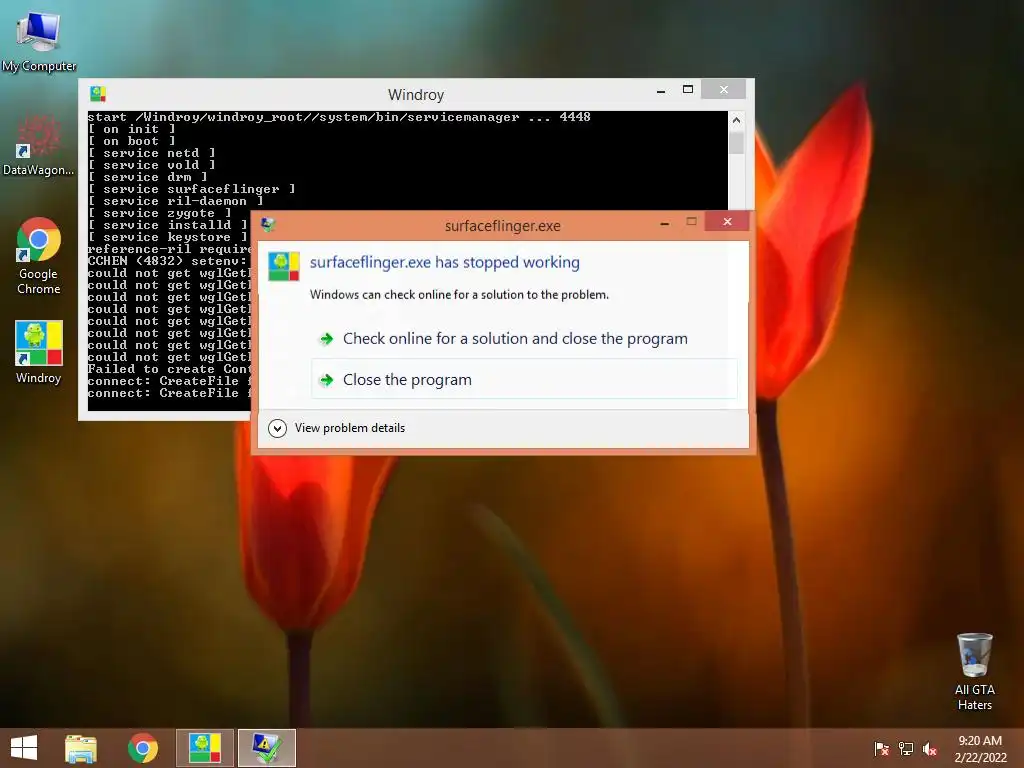Click the console line starting 'start /Windroy/windroy_root'

click(339, 117)
